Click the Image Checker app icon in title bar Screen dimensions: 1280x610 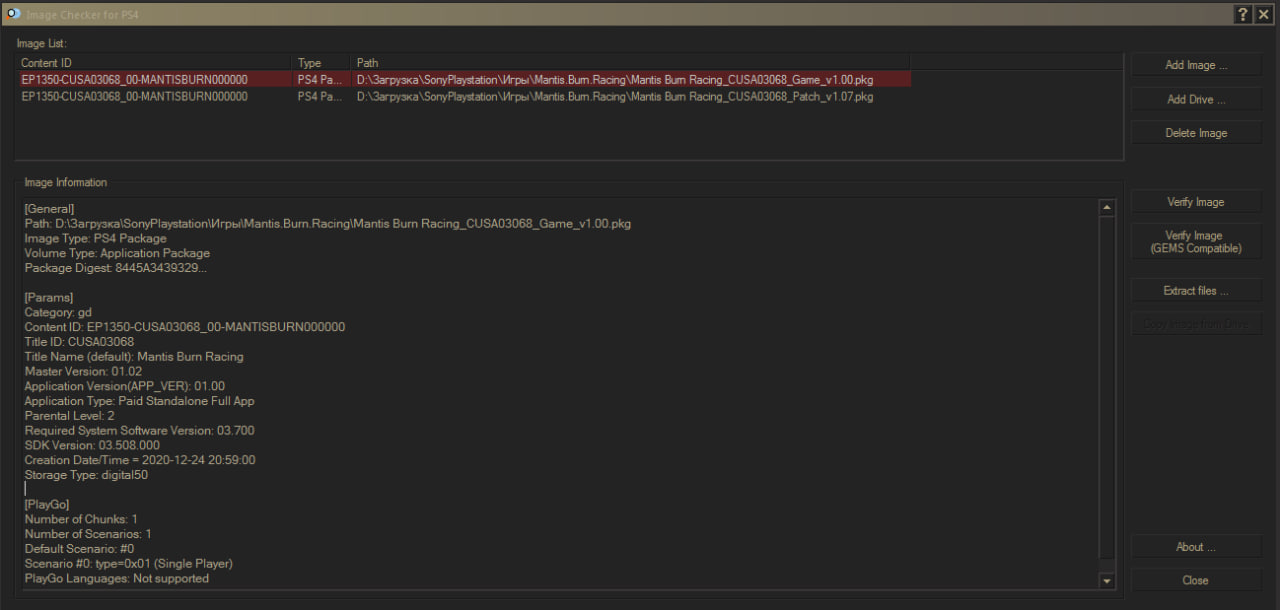[13, 13]
